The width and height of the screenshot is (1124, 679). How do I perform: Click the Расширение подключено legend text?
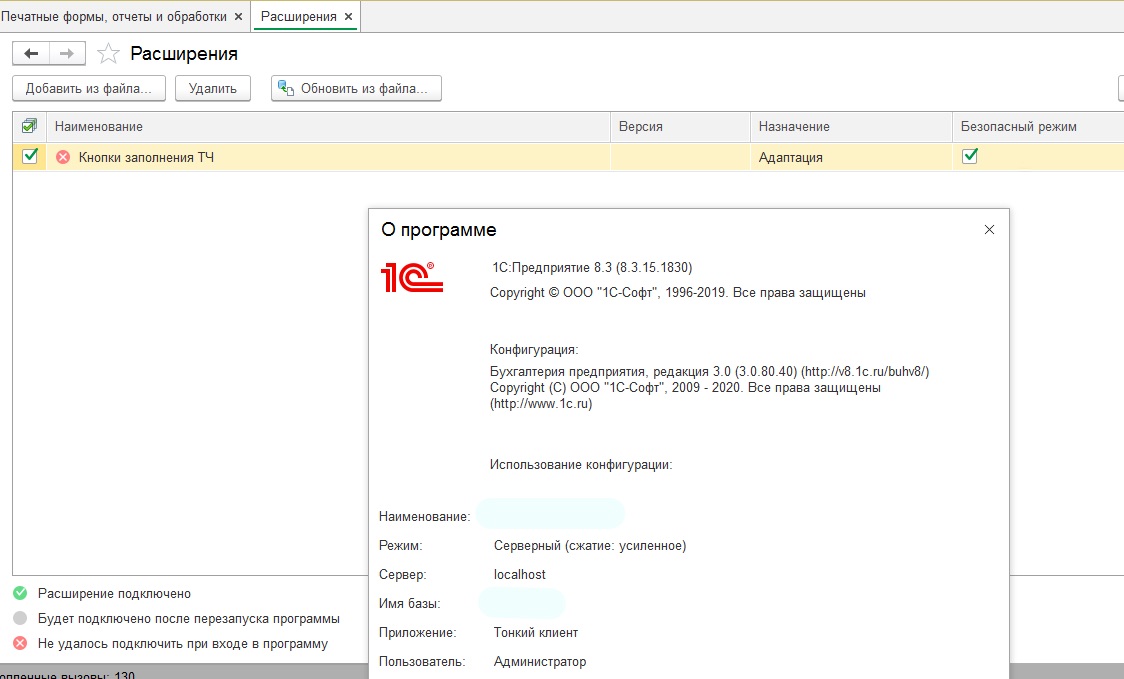click(x=115, y=594)
